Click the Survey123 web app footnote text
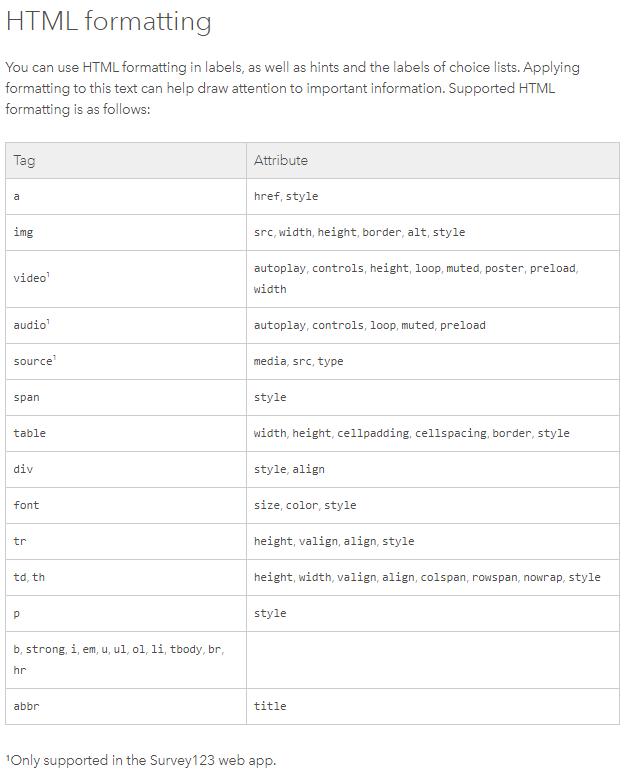 140,760
